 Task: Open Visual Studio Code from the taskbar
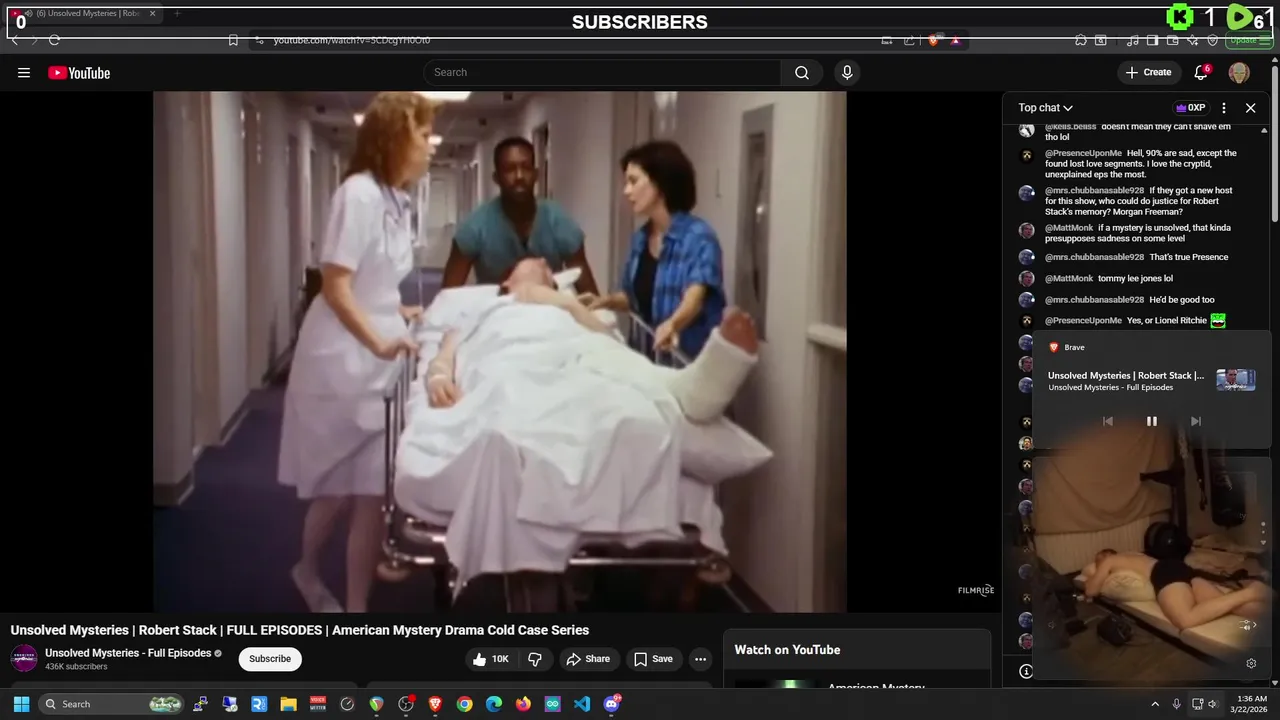(x=582, y=704)
